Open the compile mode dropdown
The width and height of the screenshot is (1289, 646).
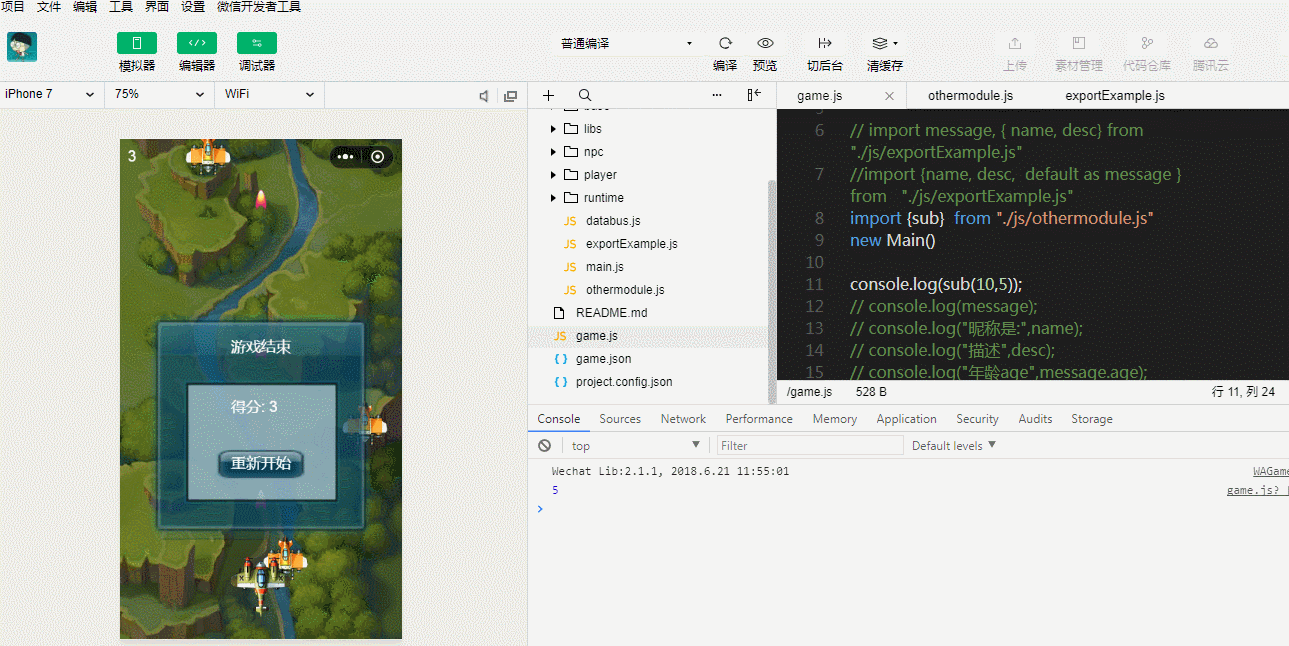(x=626, y=43)
